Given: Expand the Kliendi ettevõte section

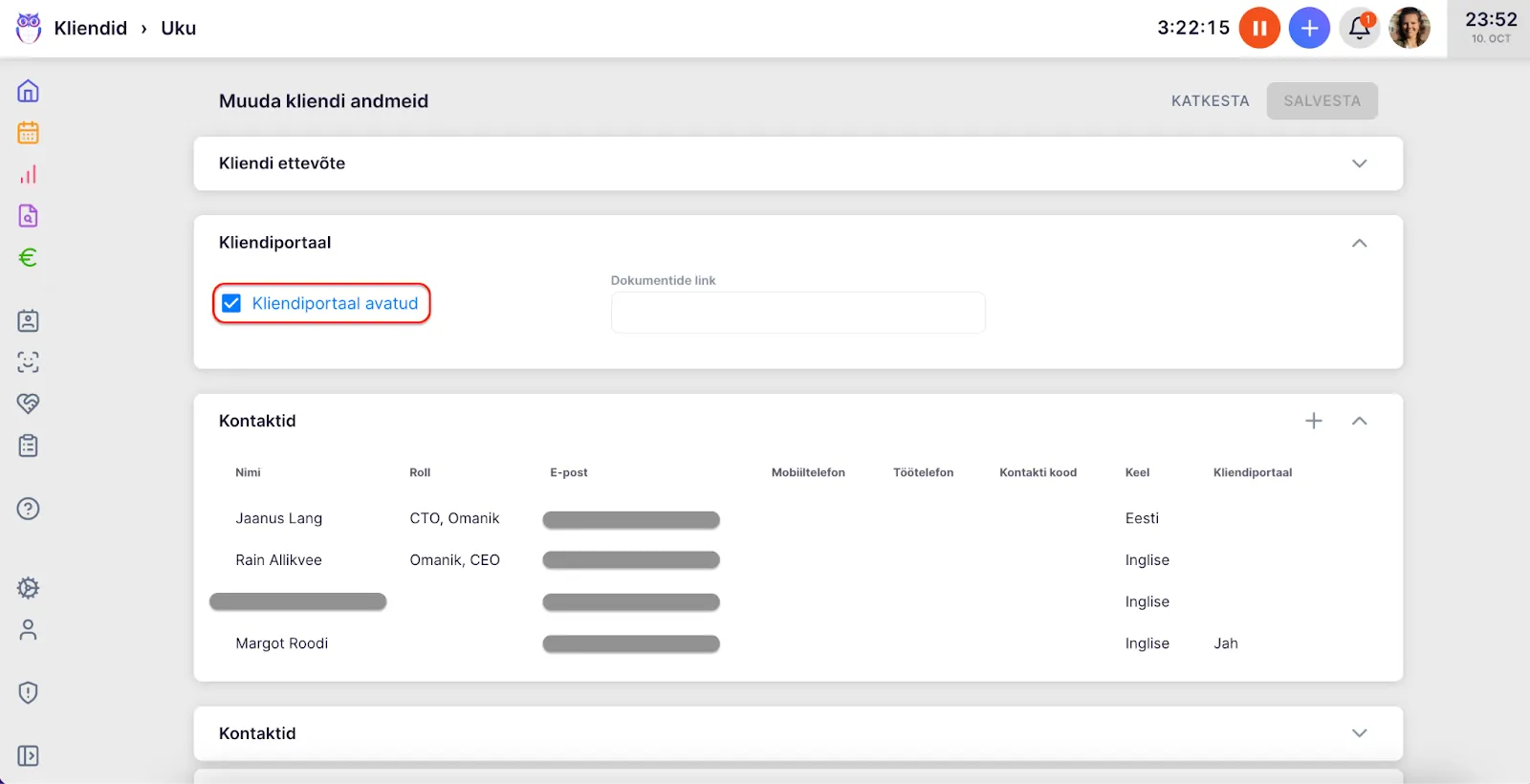Looking at the screenshot, I should (1359, 163).
